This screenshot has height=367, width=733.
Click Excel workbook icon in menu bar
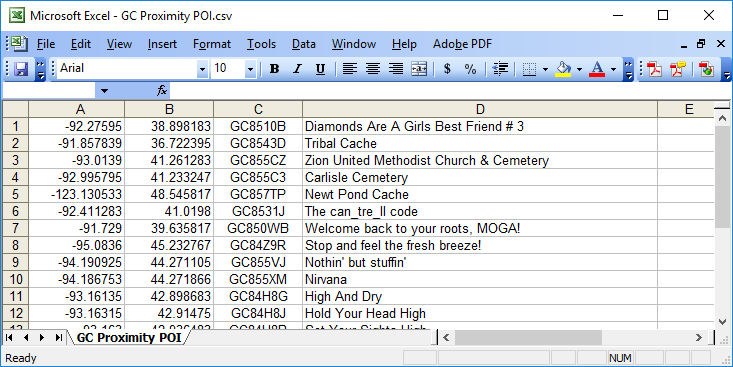coord(20,43)
